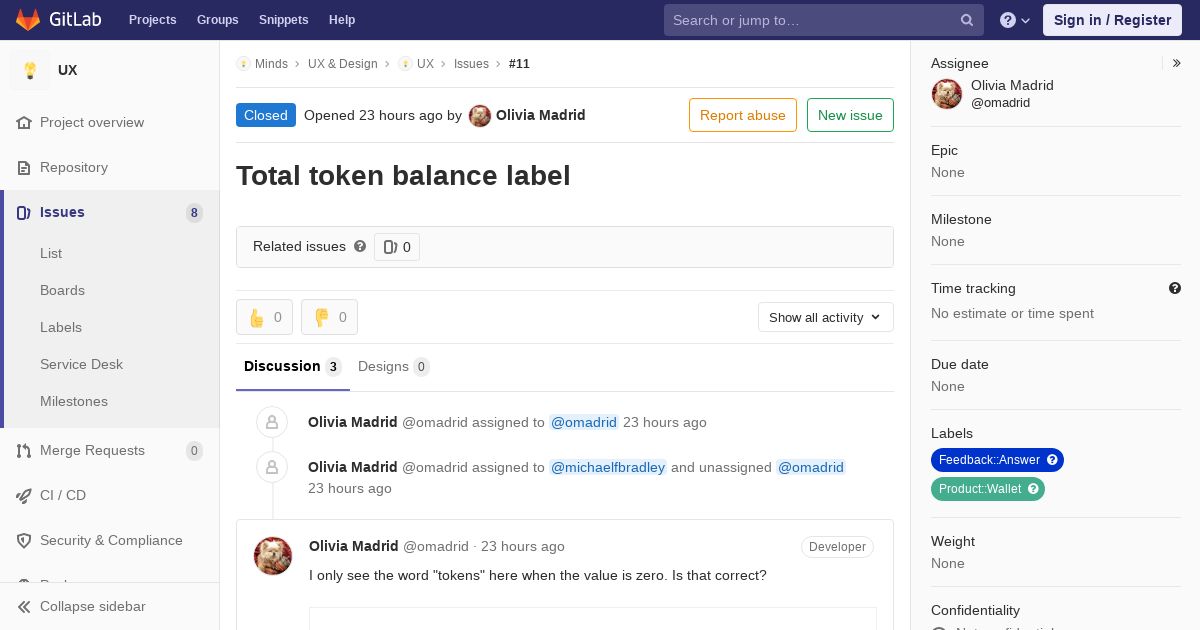
Task: Click the Issues sidebar icon
Action: coord(24,213)
